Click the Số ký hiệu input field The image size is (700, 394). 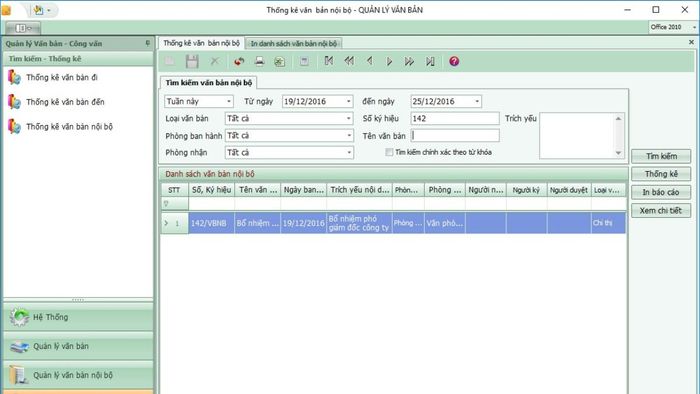(454, 118)
